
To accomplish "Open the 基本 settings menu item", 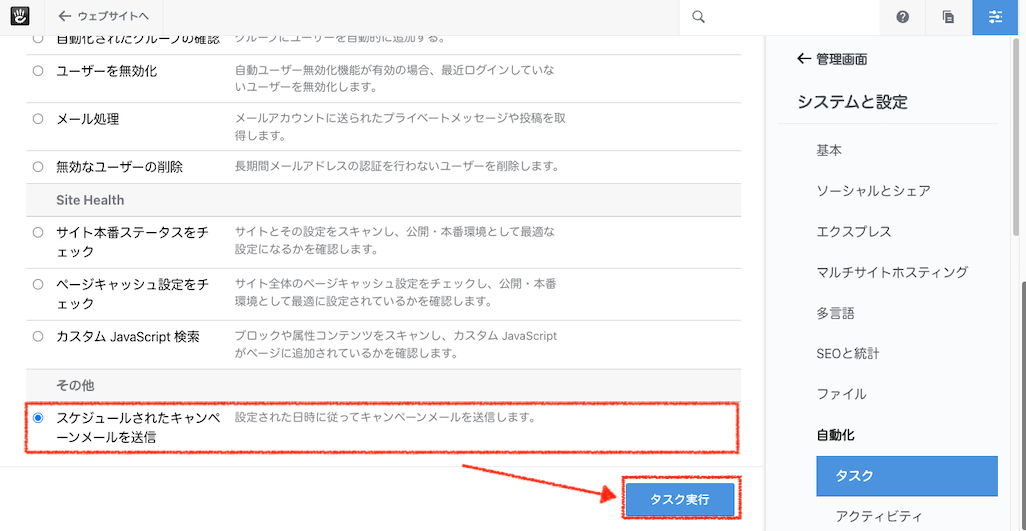I will [829, 150].
